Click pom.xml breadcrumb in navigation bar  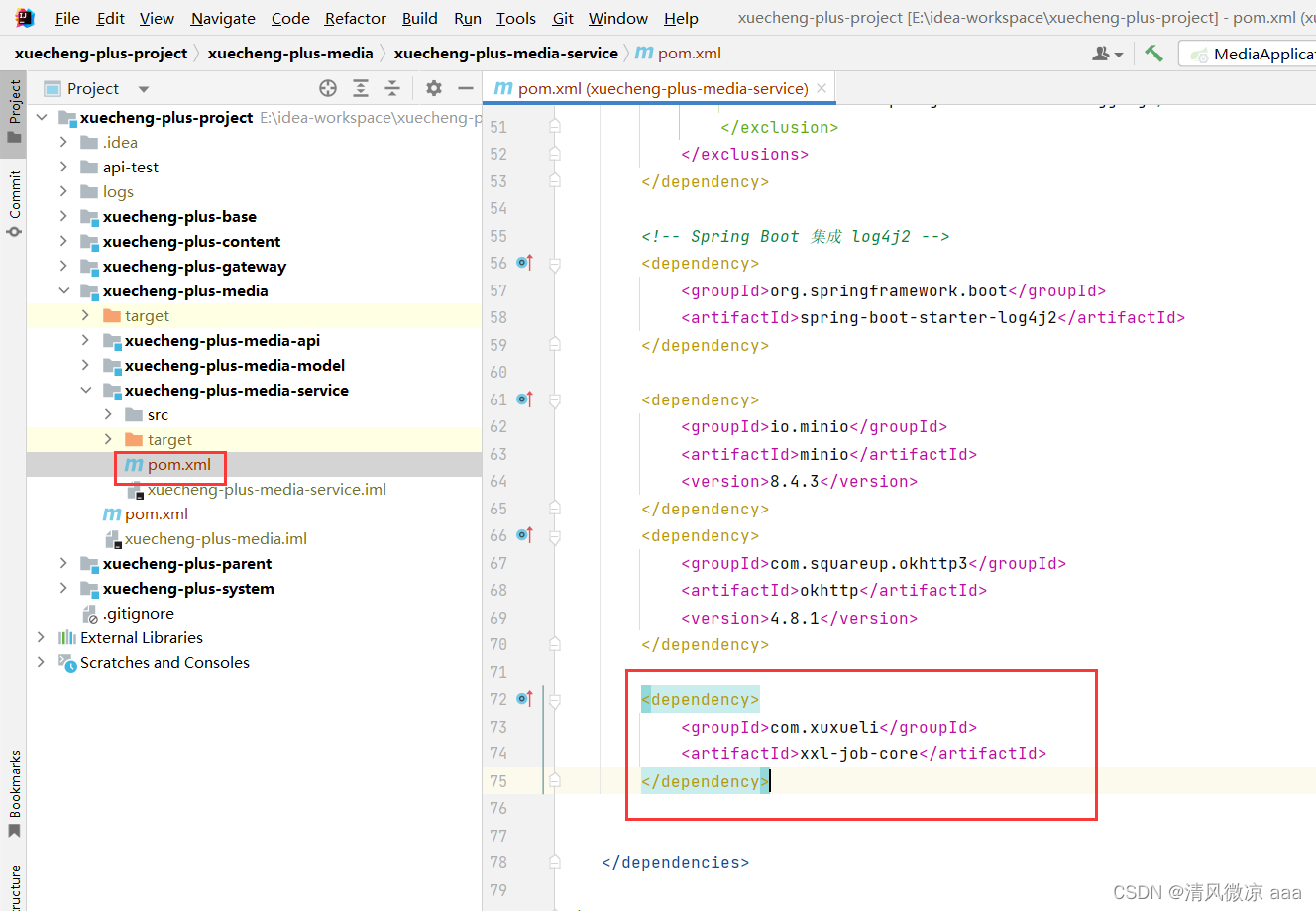coord(679,54)
